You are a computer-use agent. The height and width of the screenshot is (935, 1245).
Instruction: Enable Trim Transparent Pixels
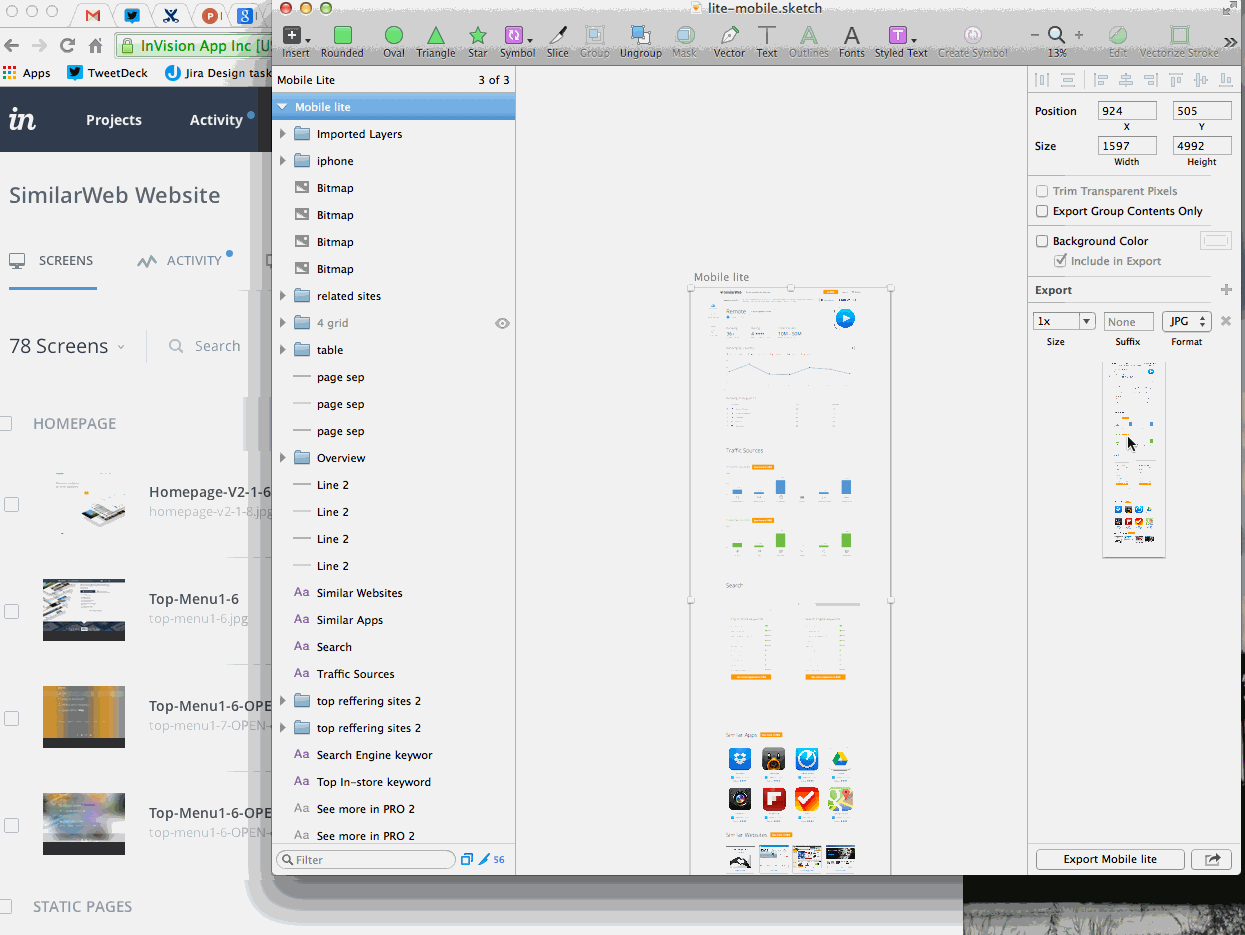pyautogui.click(x=1041, y=191)
